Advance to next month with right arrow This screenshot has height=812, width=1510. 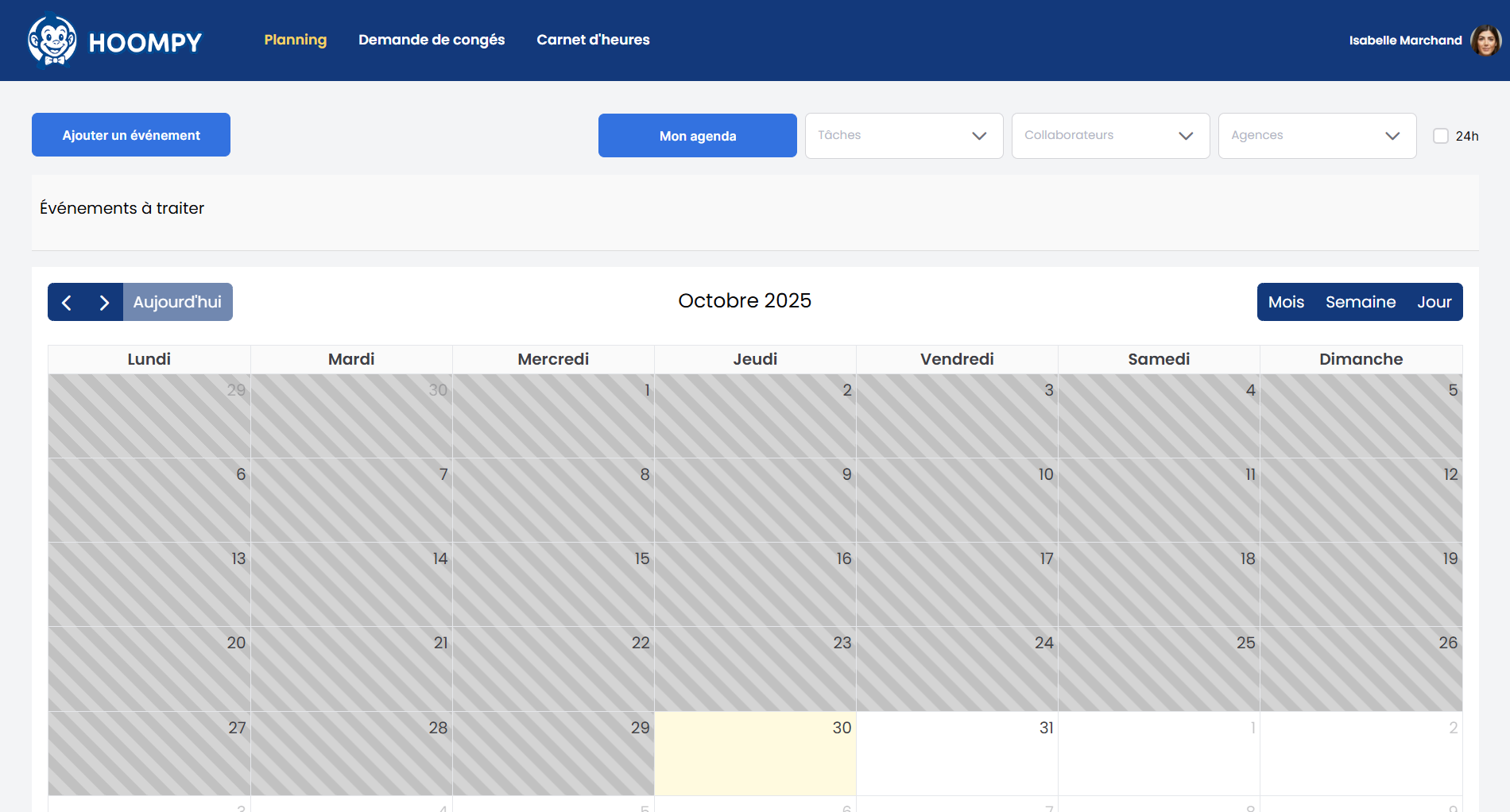point(104,303)
